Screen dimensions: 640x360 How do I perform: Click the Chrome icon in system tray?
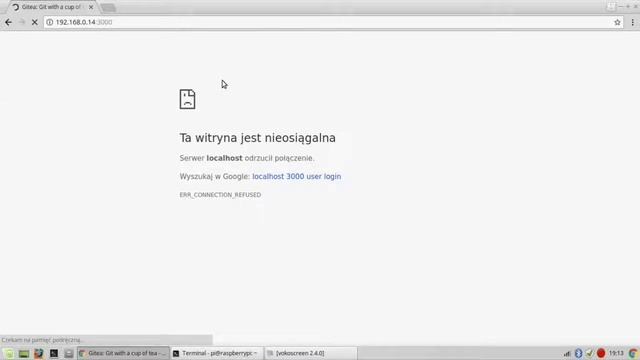point(633,353)
